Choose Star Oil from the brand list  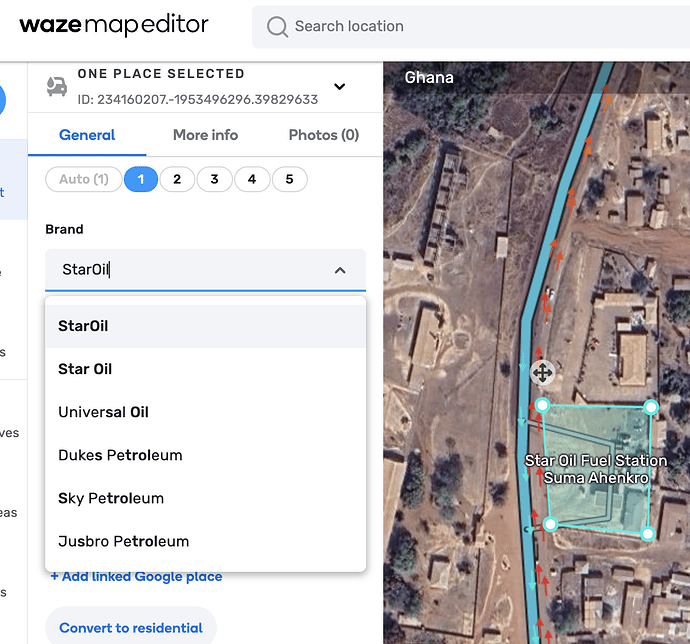click(x=206, y=369)
